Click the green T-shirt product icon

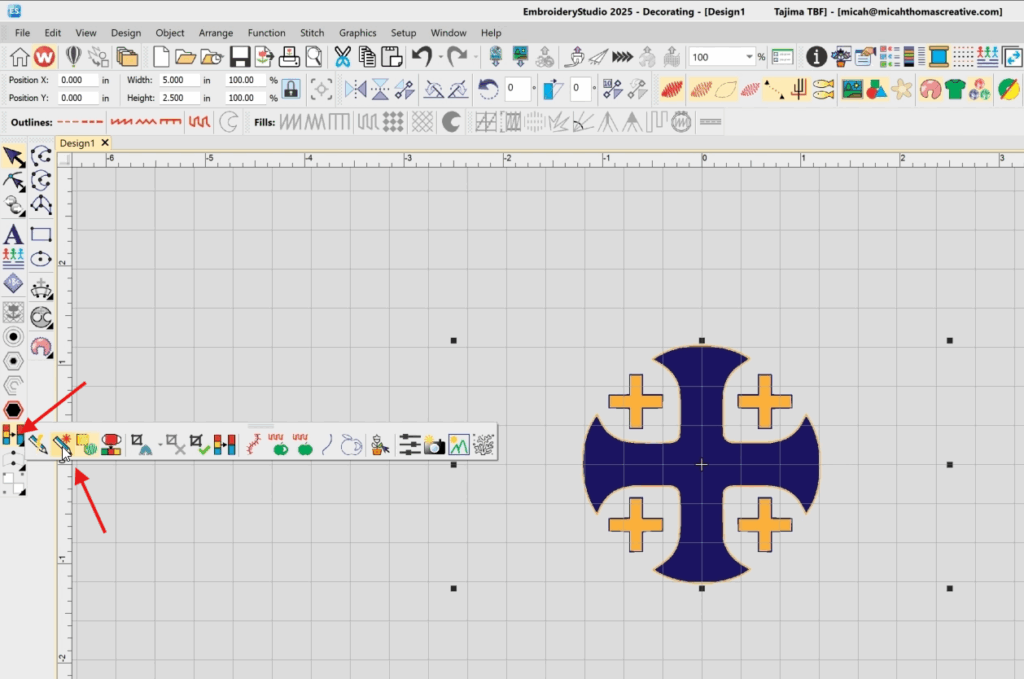(955, 89)
